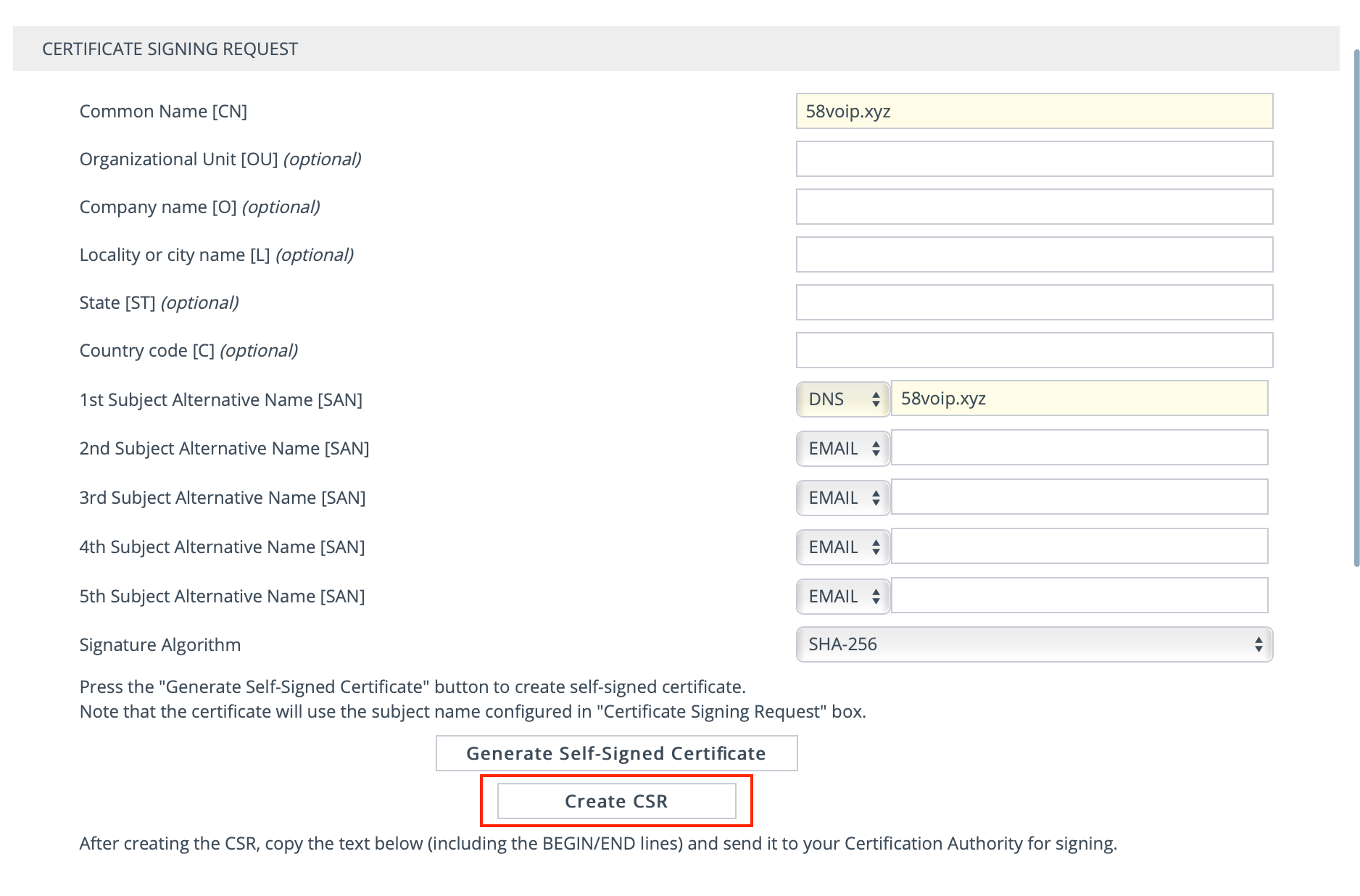Open the Signature Algorithm SHA-256 dropdown
Image resolution: width=1360 pixels, height=896 pixels.
coord(1034,644)
